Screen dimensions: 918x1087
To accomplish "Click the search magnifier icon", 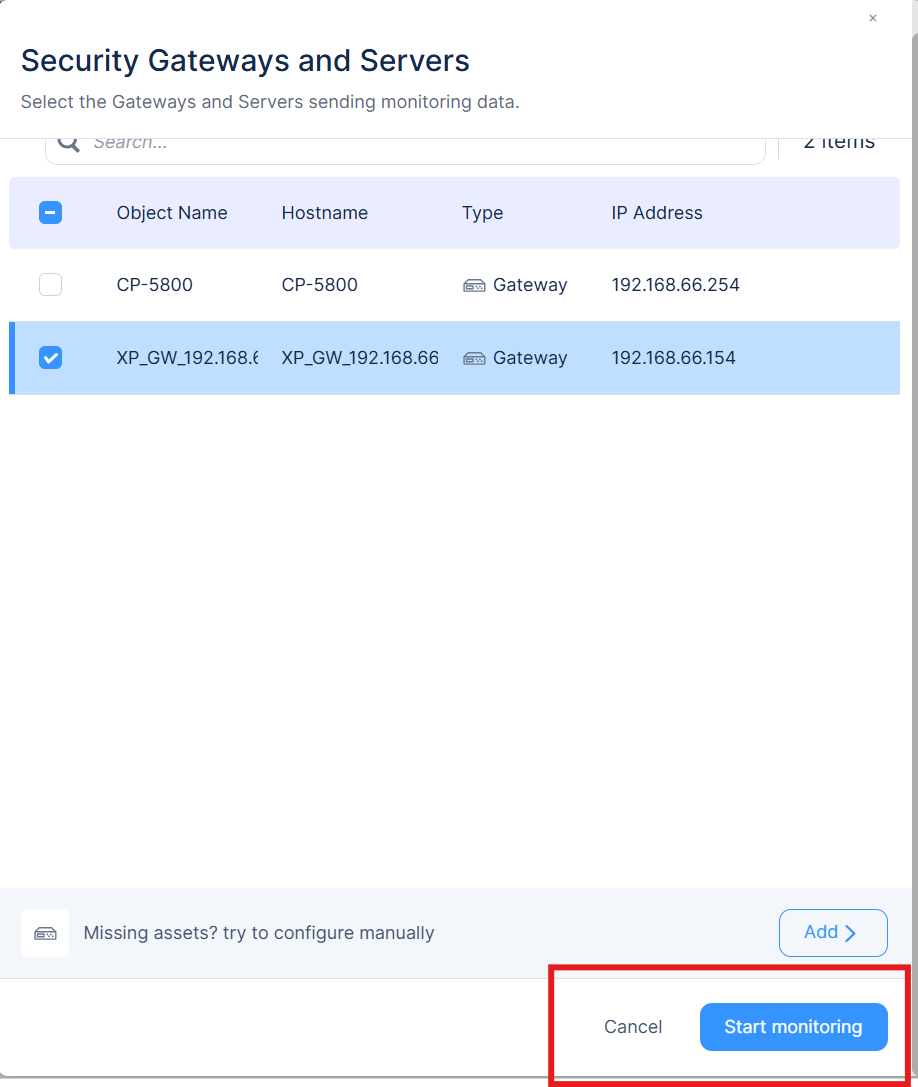I will 67,142.
